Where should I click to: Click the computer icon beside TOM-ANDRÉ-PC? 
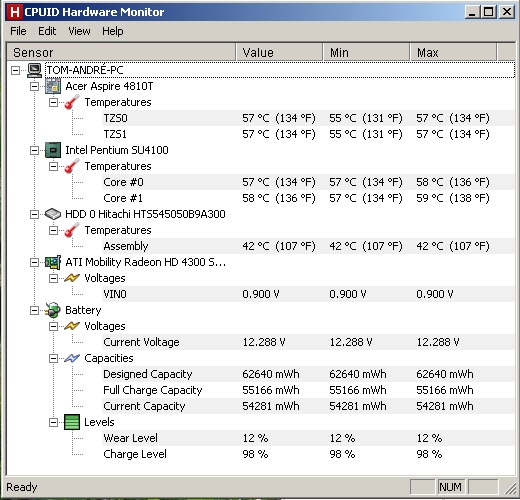(34, 70)
